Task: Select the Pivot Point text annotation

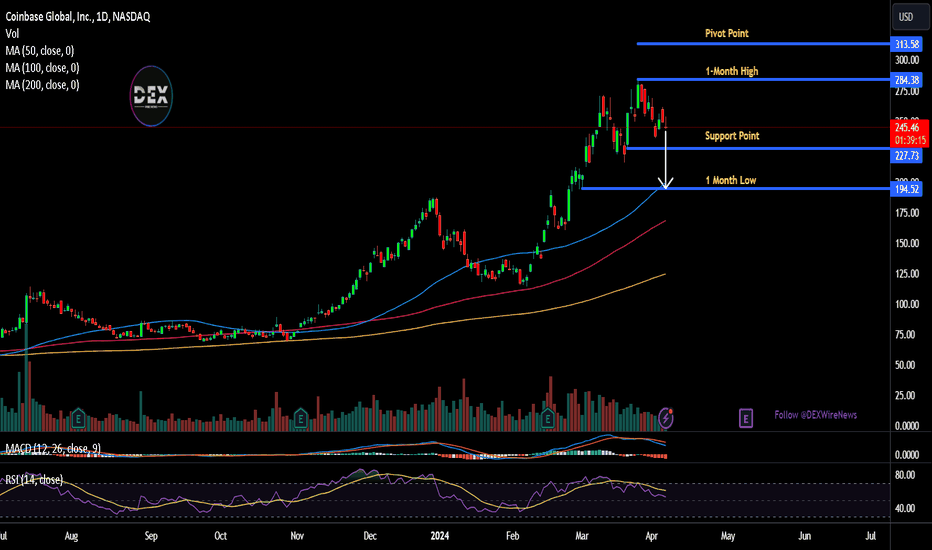Action: pyautogui.click(x=726, y=33)
